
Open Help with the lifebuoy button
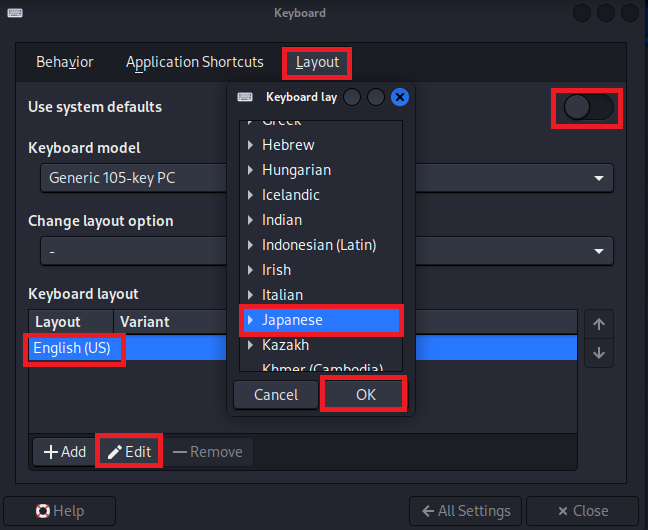59,511
